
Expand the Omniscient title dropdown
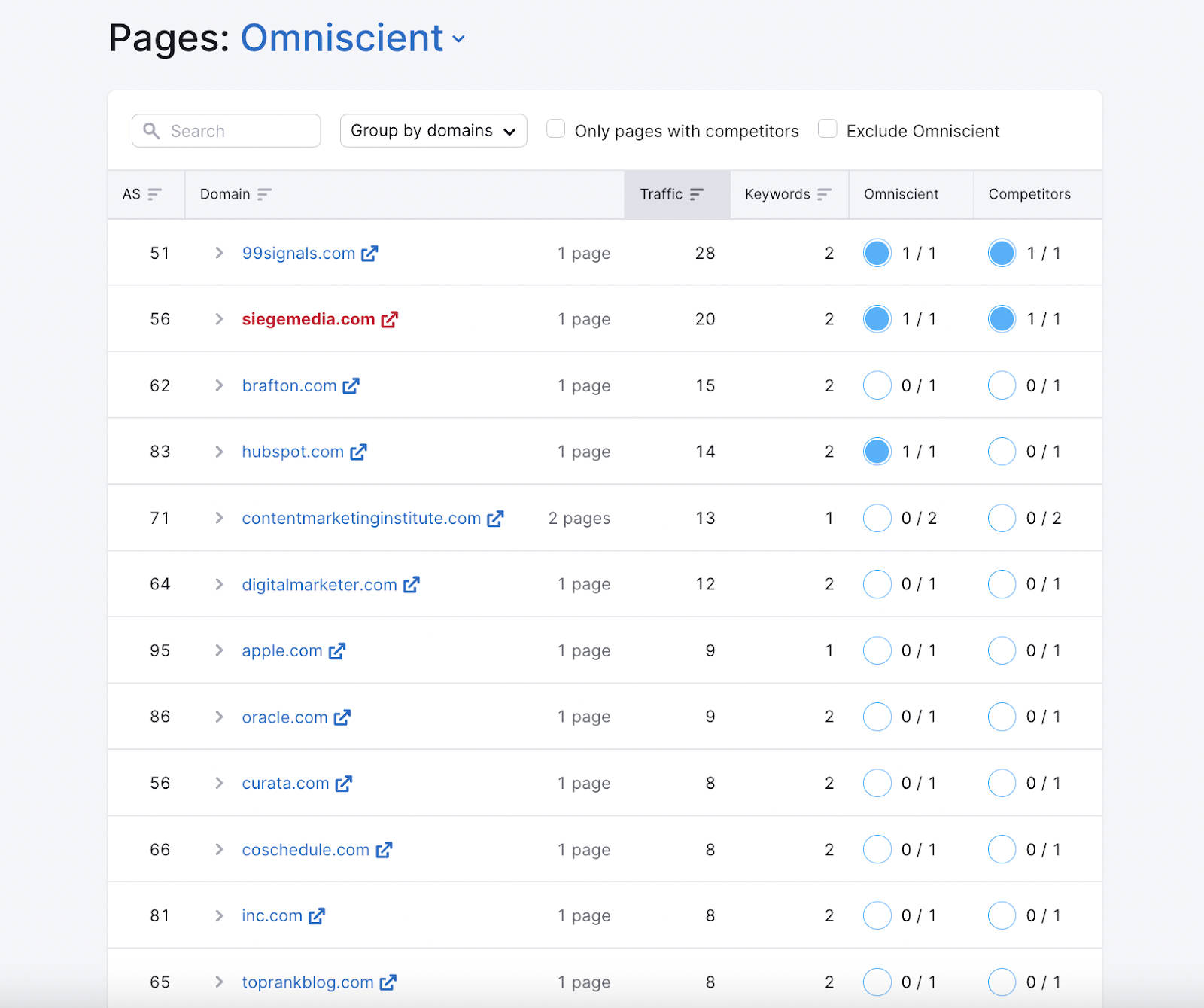pyautogui.click(x=459, y=39)
